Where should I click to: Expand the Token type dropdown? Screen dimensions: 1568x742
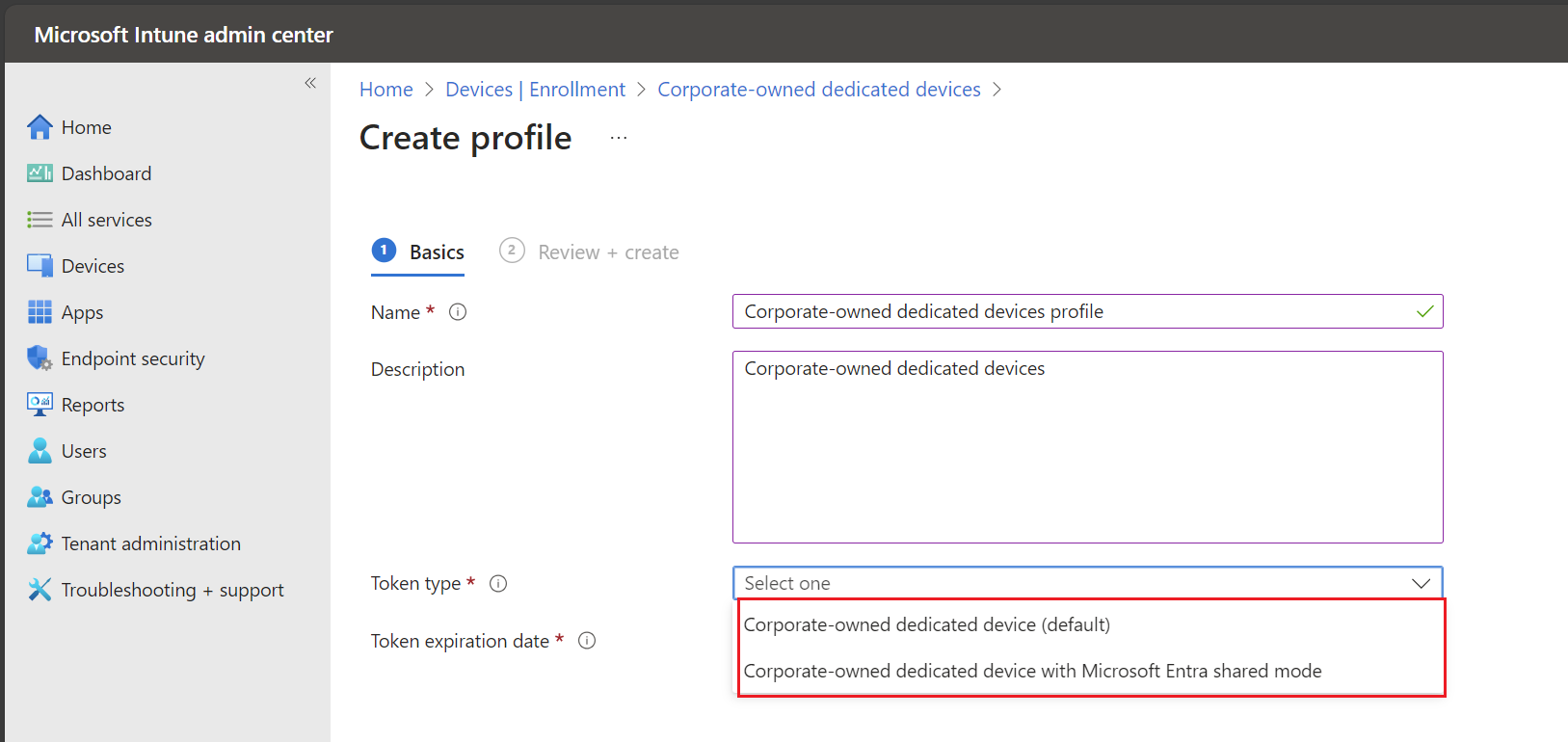point(1087,583)
